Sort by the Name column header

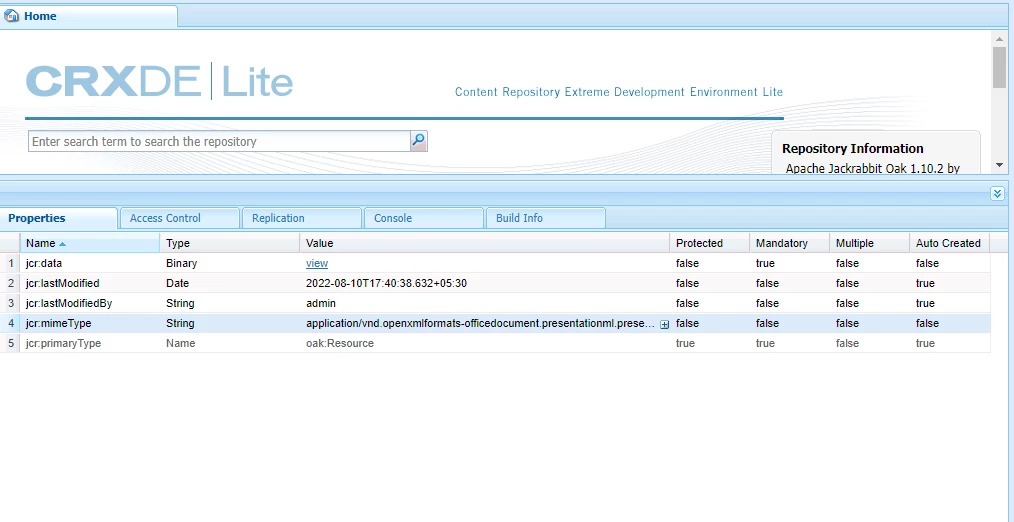[x=90, y=243]
